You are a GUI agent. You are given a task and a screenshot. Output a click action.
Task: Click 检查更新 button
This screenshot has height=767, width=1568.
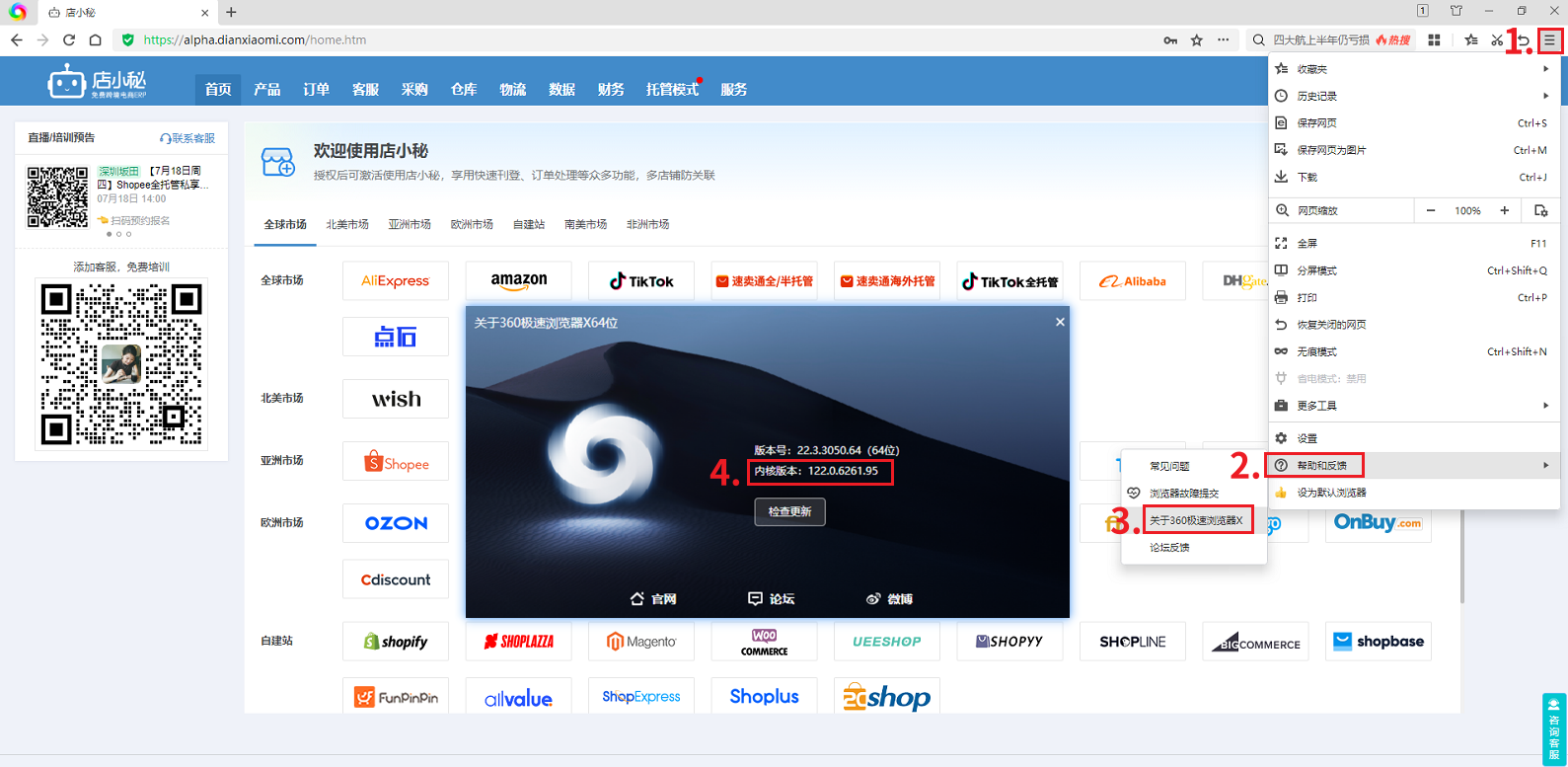point(789,511)
